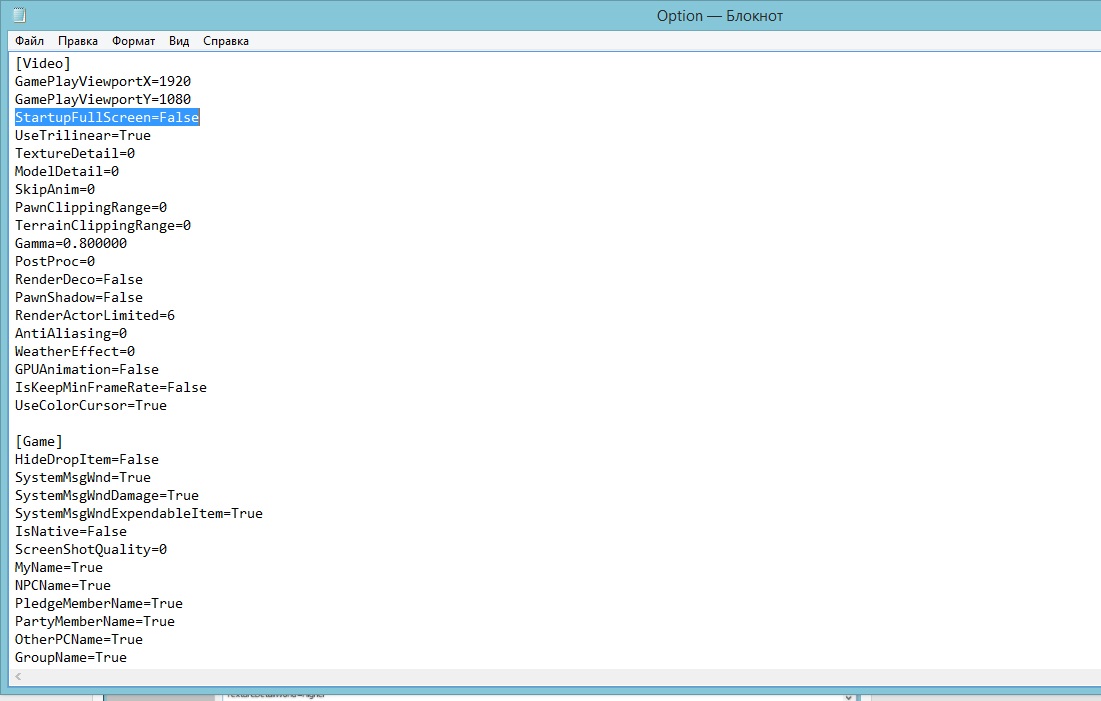Place cursor at end of GamePlayViewportX=1920

coord(191,81)
